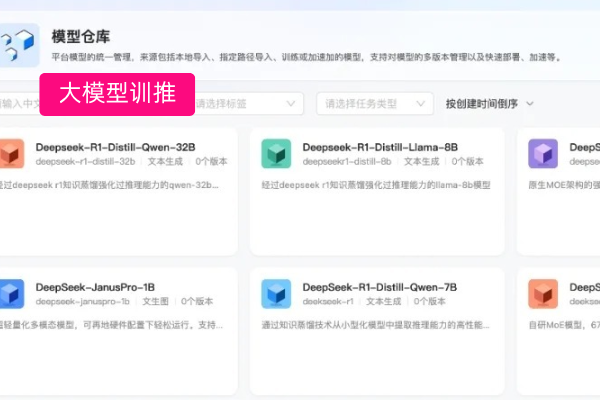Click identifier text deepseek-r1-distill-32b

coord(85,162)
